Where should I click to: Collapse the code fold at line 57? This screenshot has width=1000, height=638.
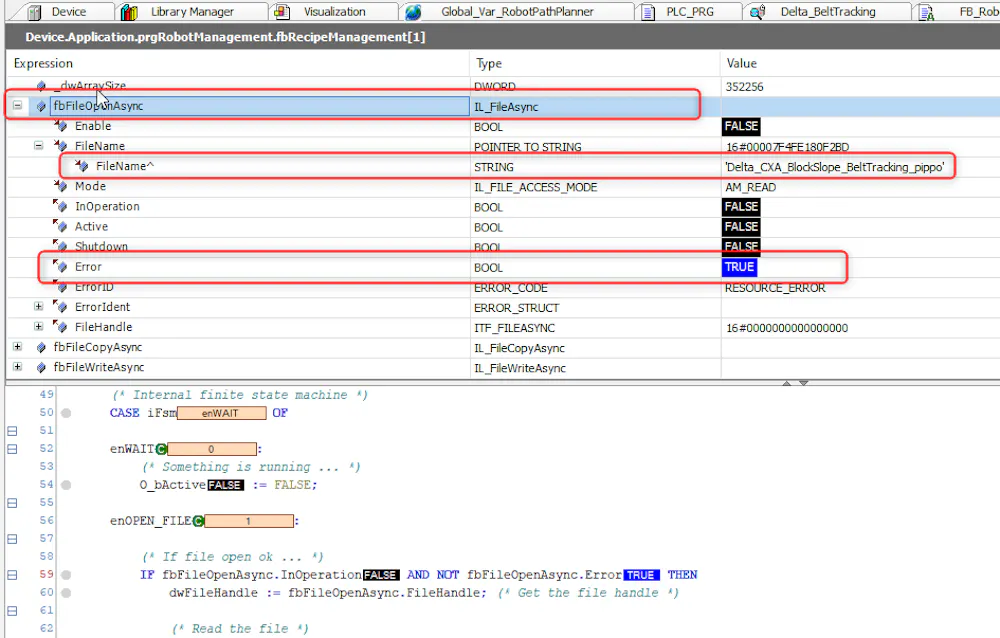tap(12, 538)
